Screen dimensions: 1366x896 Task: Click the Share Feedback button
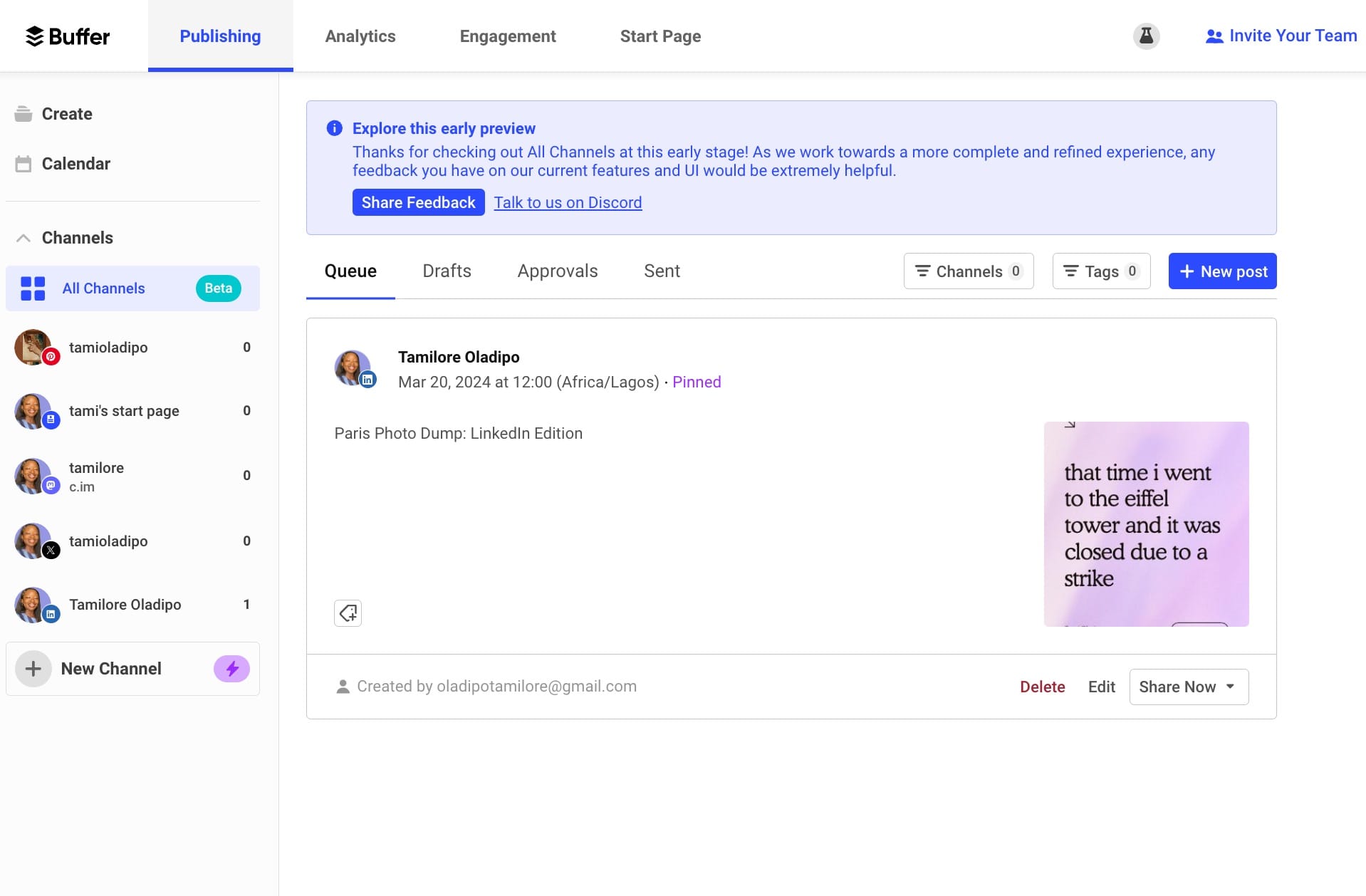point(418,202)
